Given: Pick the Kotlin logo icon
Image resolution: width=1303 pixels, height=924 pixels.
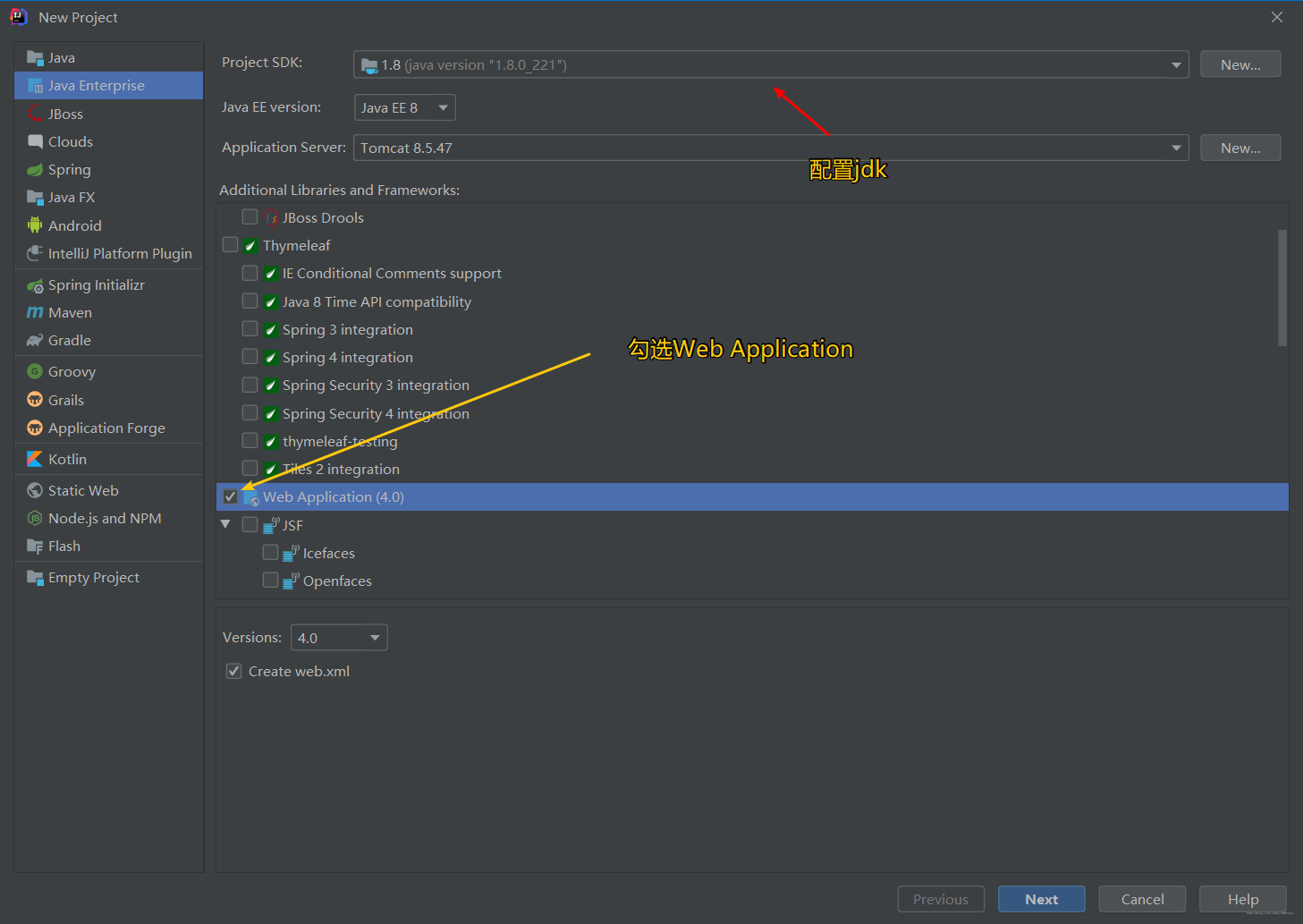Looking at the screenshot, I should [x=35, y=459].
